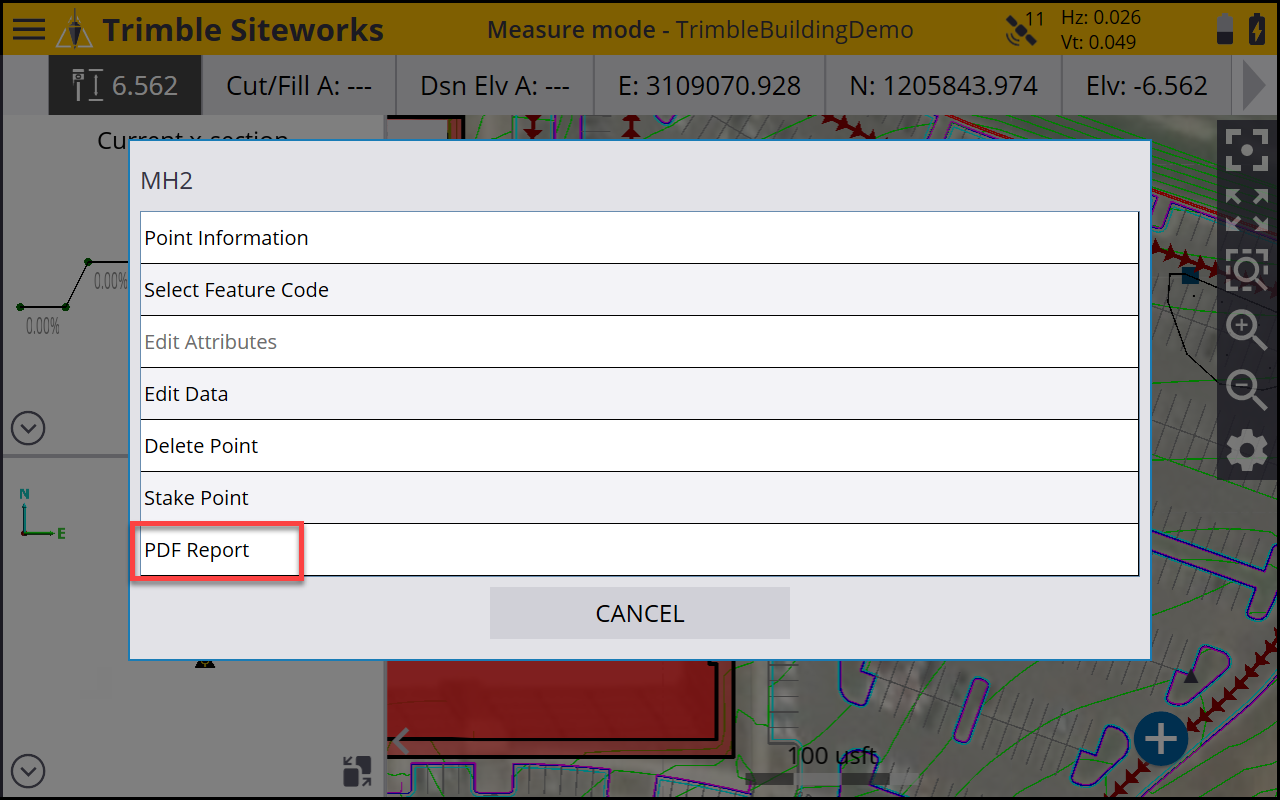Collapse the side panel left arrow

(x=401, y=741)
